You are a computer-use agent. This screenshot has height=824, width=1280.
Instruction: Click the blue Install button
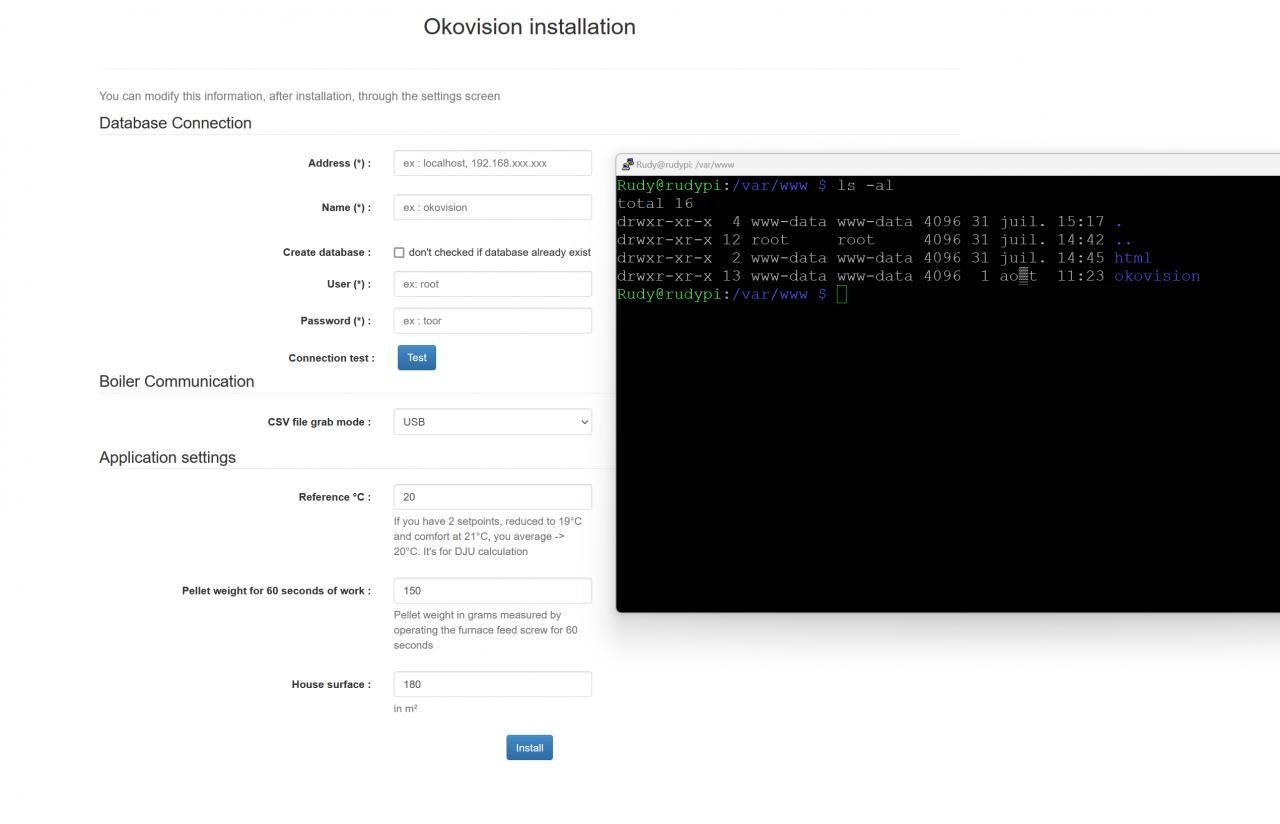tap(529, 748)
